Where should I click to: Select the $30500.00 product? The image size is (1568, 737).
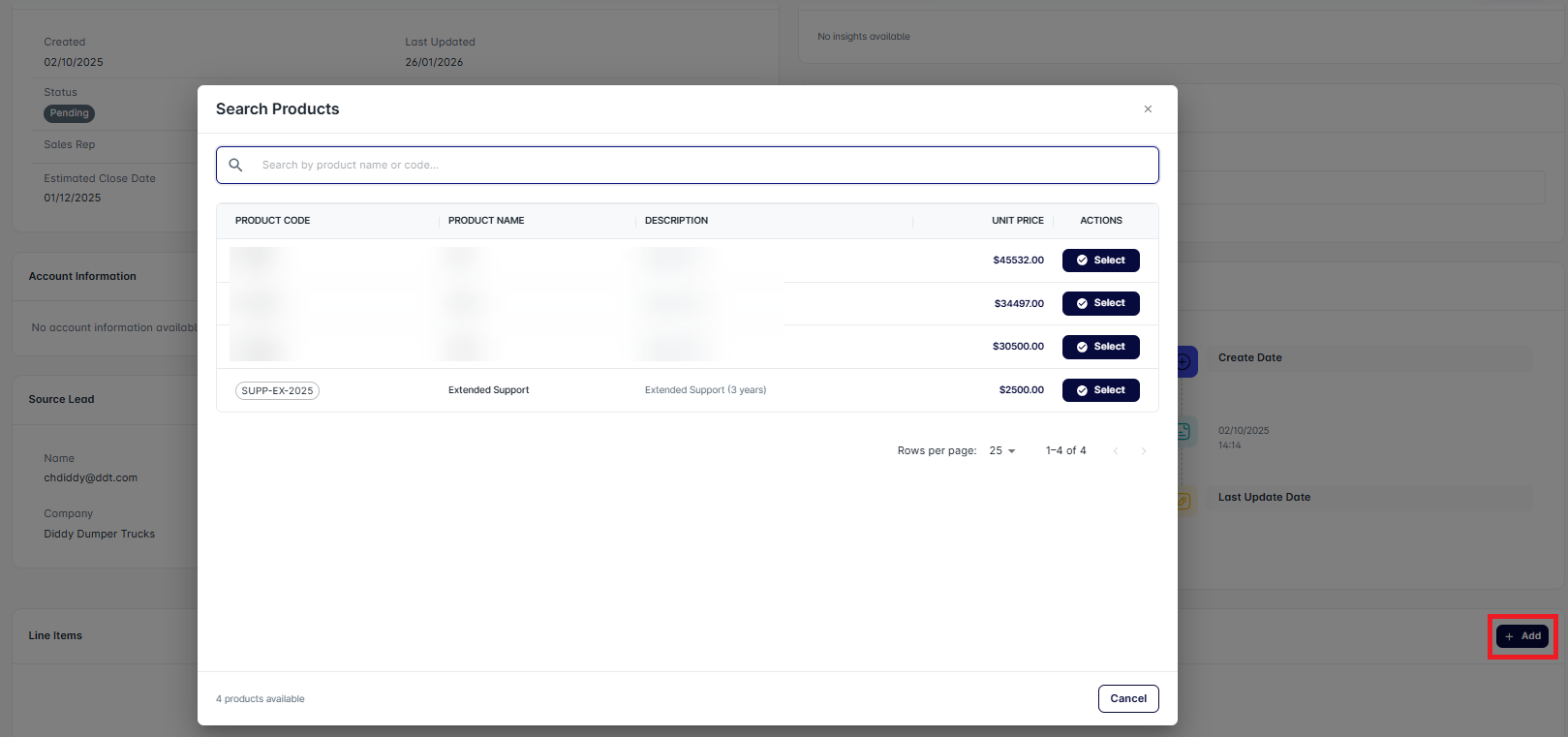point(1100,347)
